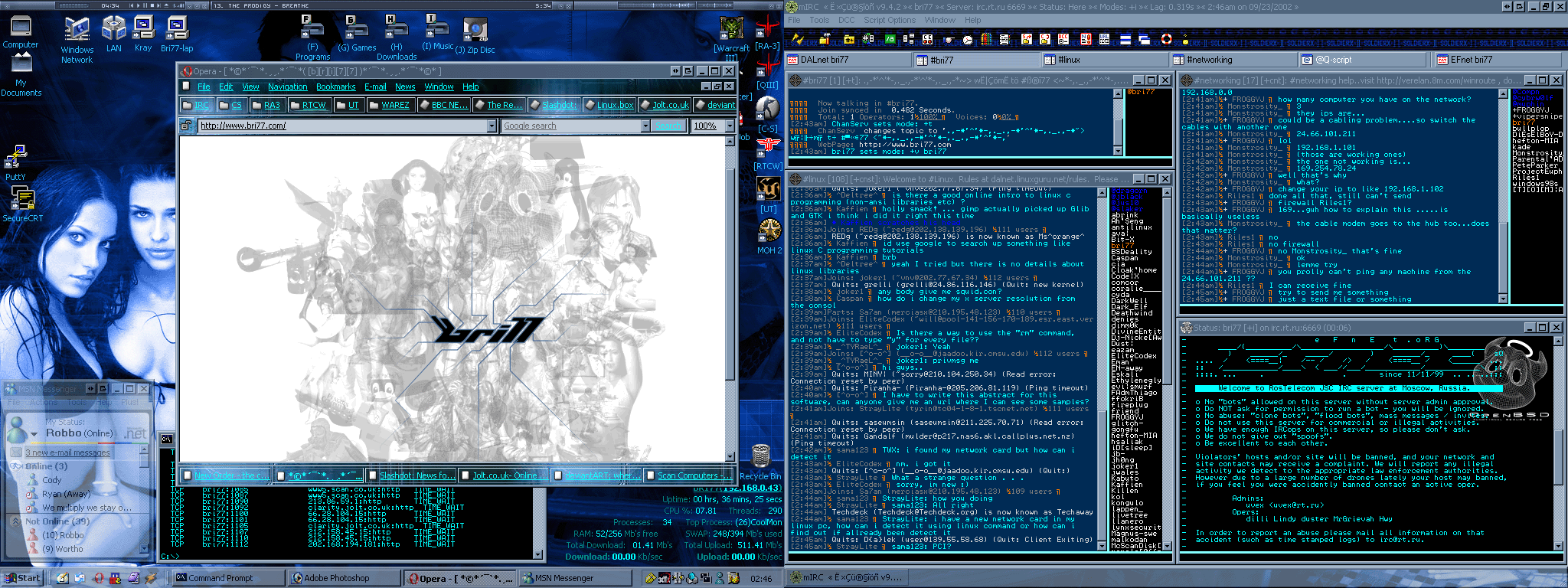Switch to the @Q-script switchbar tab
The width and height of the screenshot is (1568, 588).
[x=1363, y=60]
